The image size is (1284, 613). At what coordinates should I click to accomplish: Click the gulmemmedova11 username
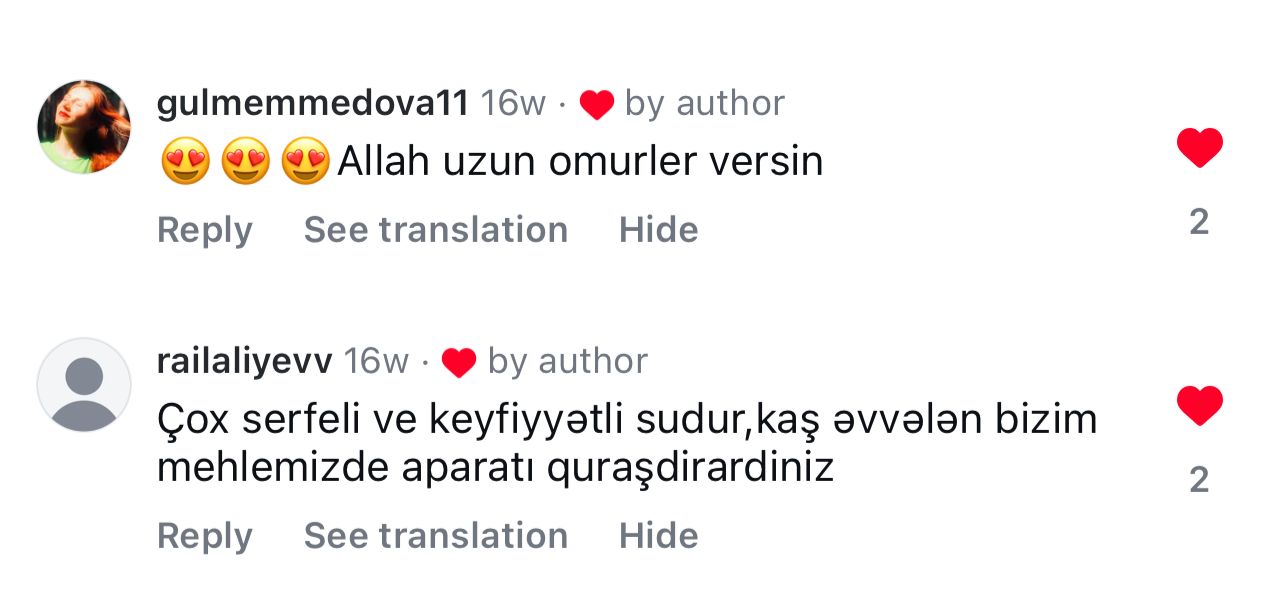[x=313, y=103]
